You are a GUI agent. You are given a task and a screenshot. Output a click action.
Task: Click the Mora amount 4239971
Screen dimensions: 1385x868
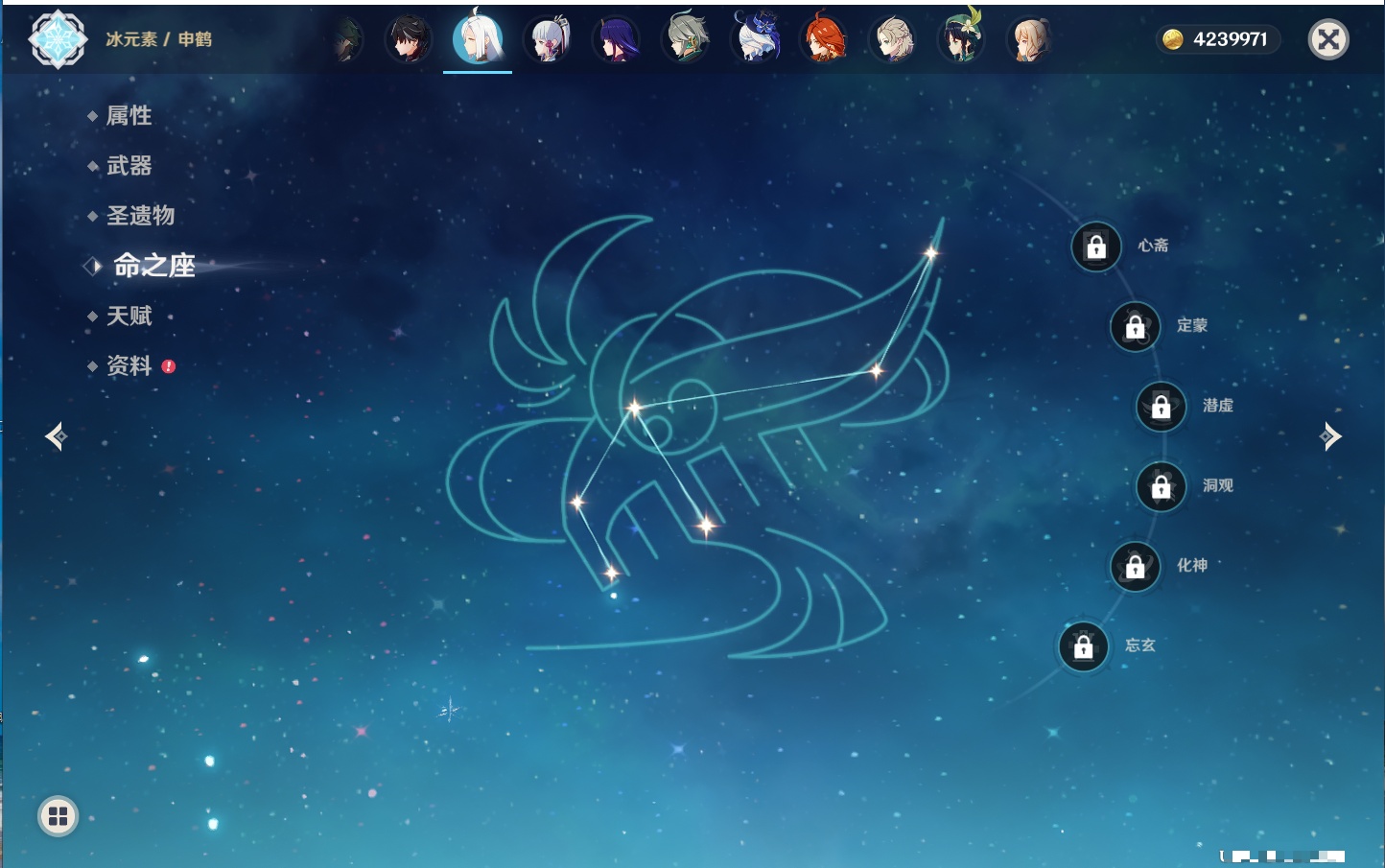pyautogui.click(x=1231, y=39)
